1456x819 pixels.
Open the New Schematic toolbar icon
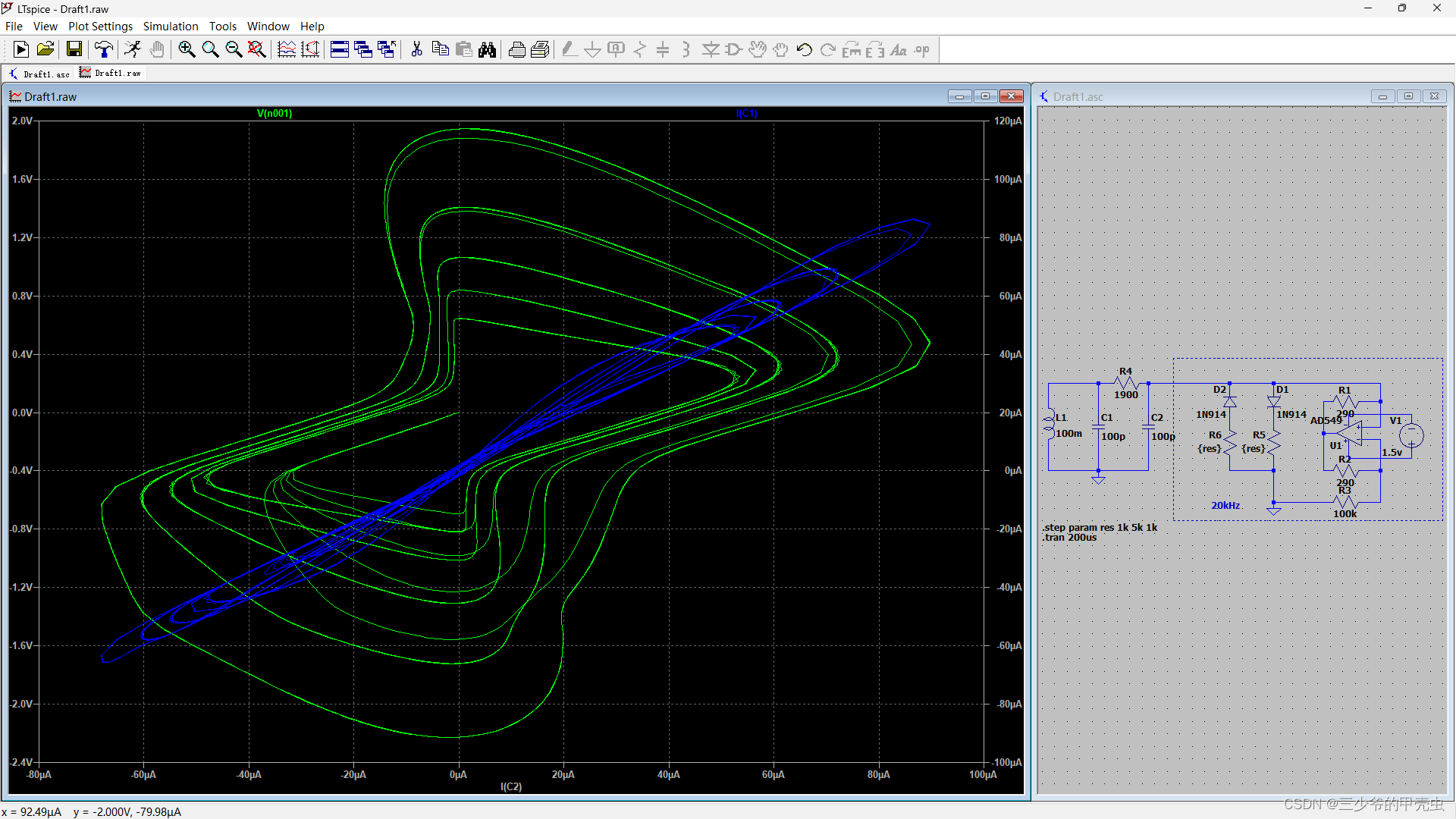point(21,50)
